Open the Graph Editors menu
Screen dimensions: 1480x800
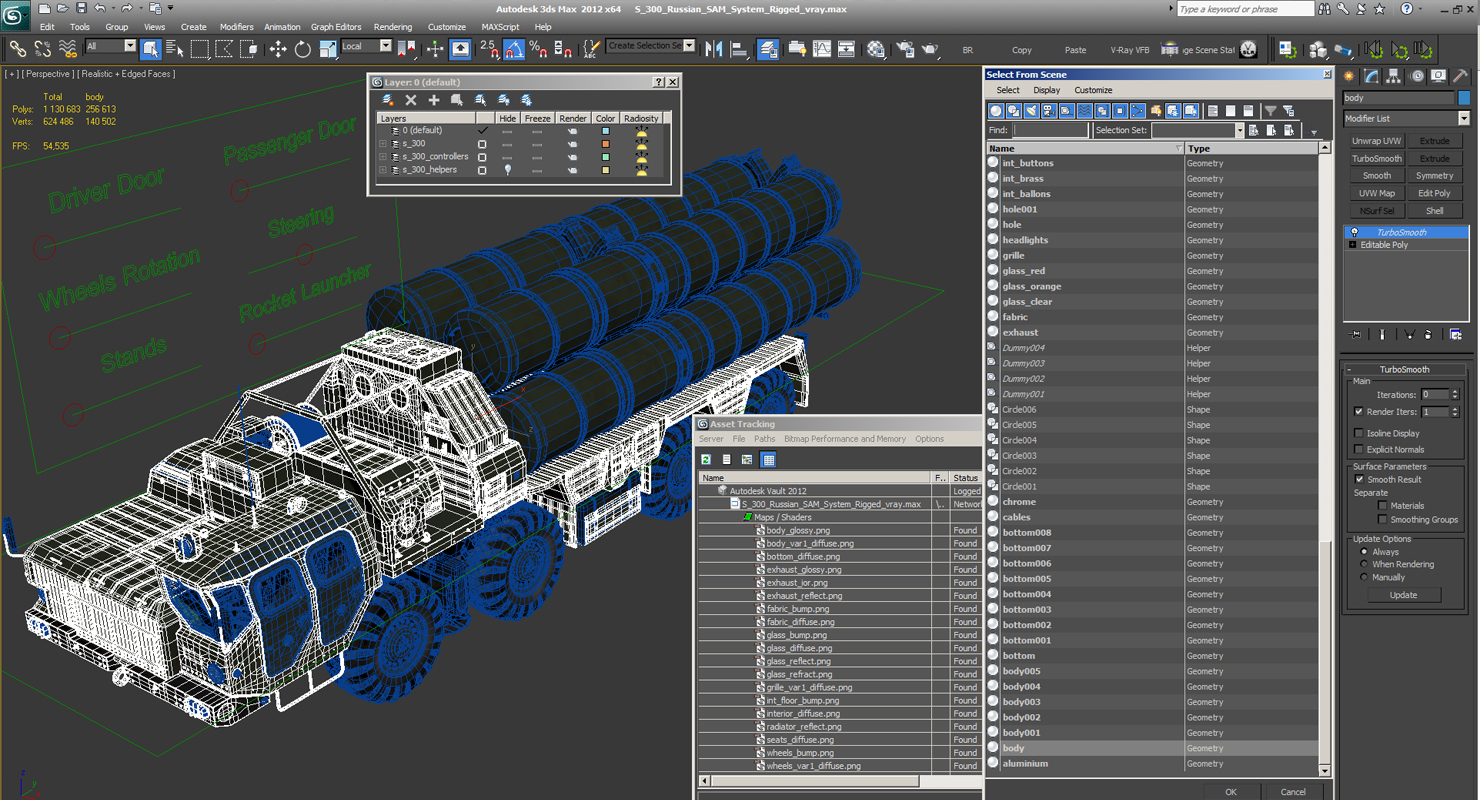[336, 27]
